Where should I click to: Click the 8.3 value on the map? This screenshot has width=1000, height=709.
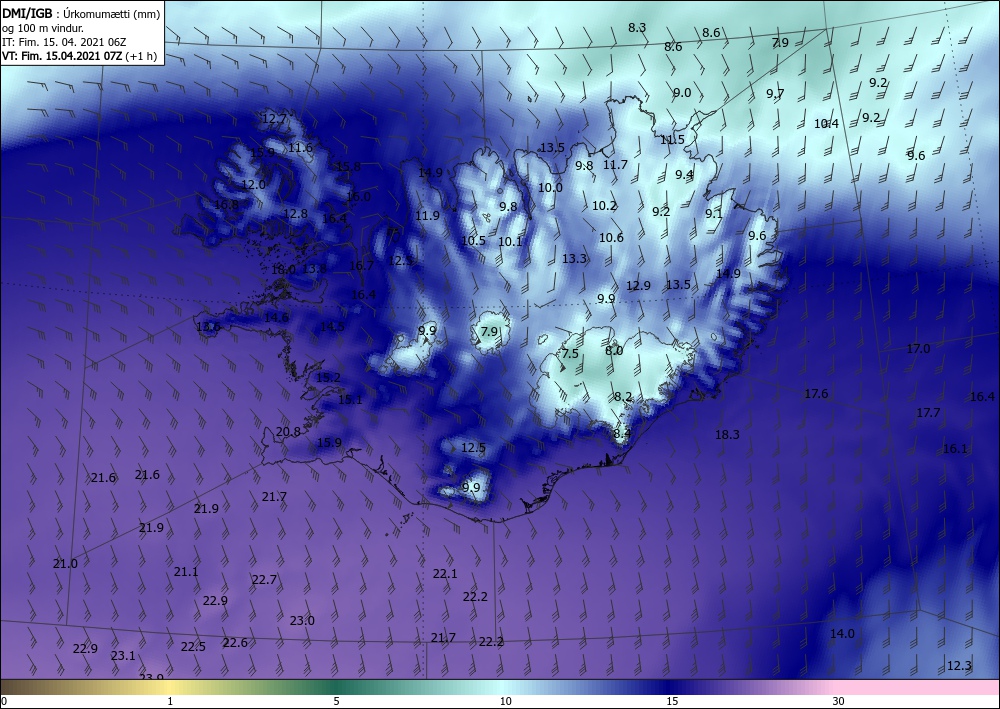(x=637, y=27)
